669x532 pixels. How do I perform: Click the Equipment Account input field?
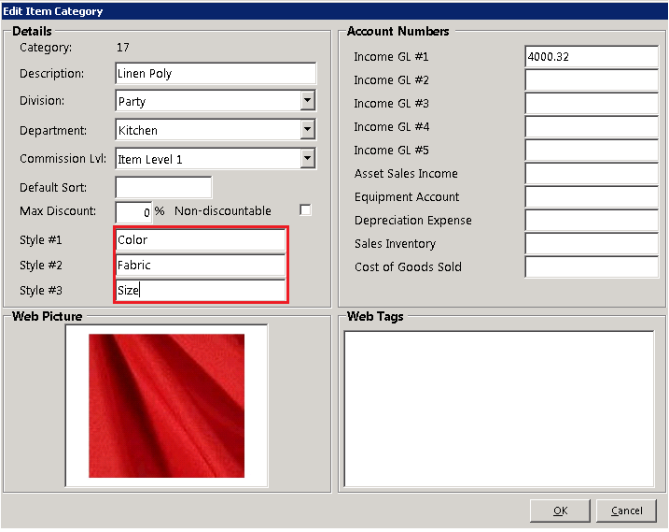(591, 197)
